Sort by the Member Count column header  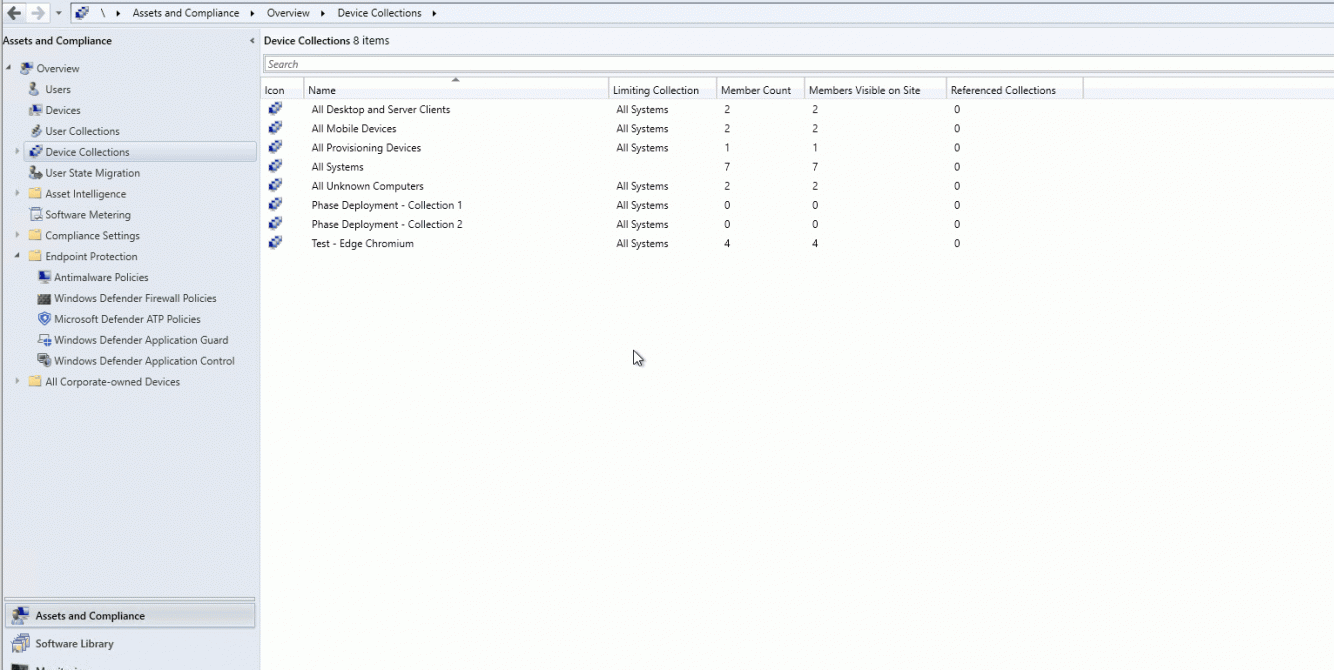(758, 89)
